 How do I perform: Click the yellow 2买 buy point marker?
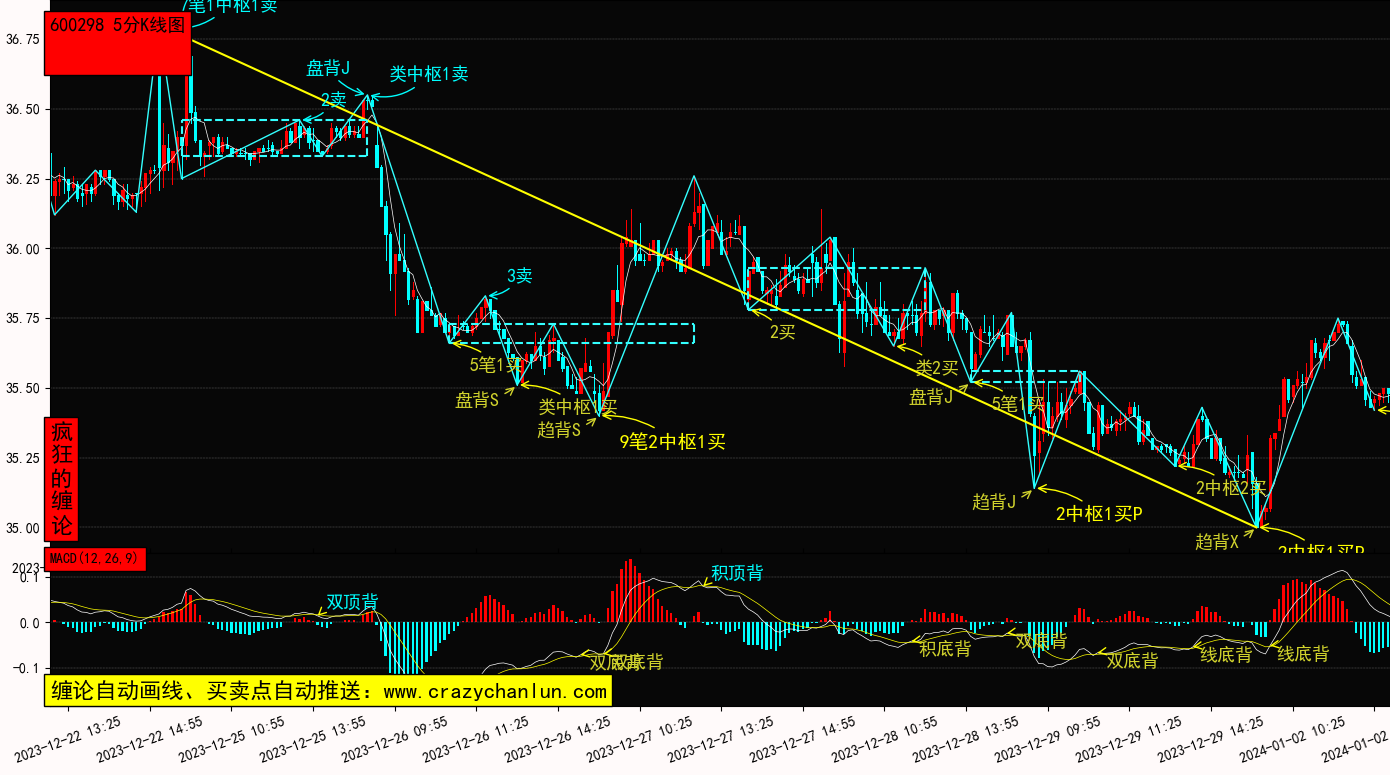(x=782, y=332)
